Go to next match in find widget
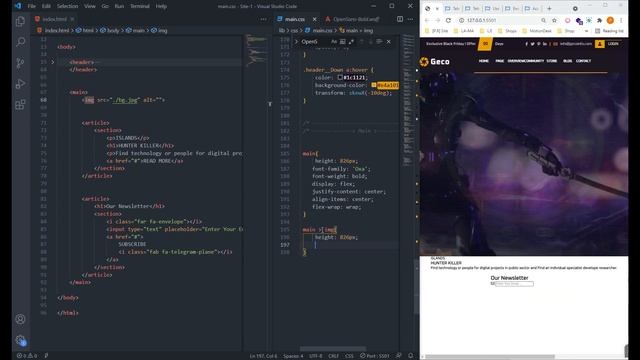 (371, 42)
